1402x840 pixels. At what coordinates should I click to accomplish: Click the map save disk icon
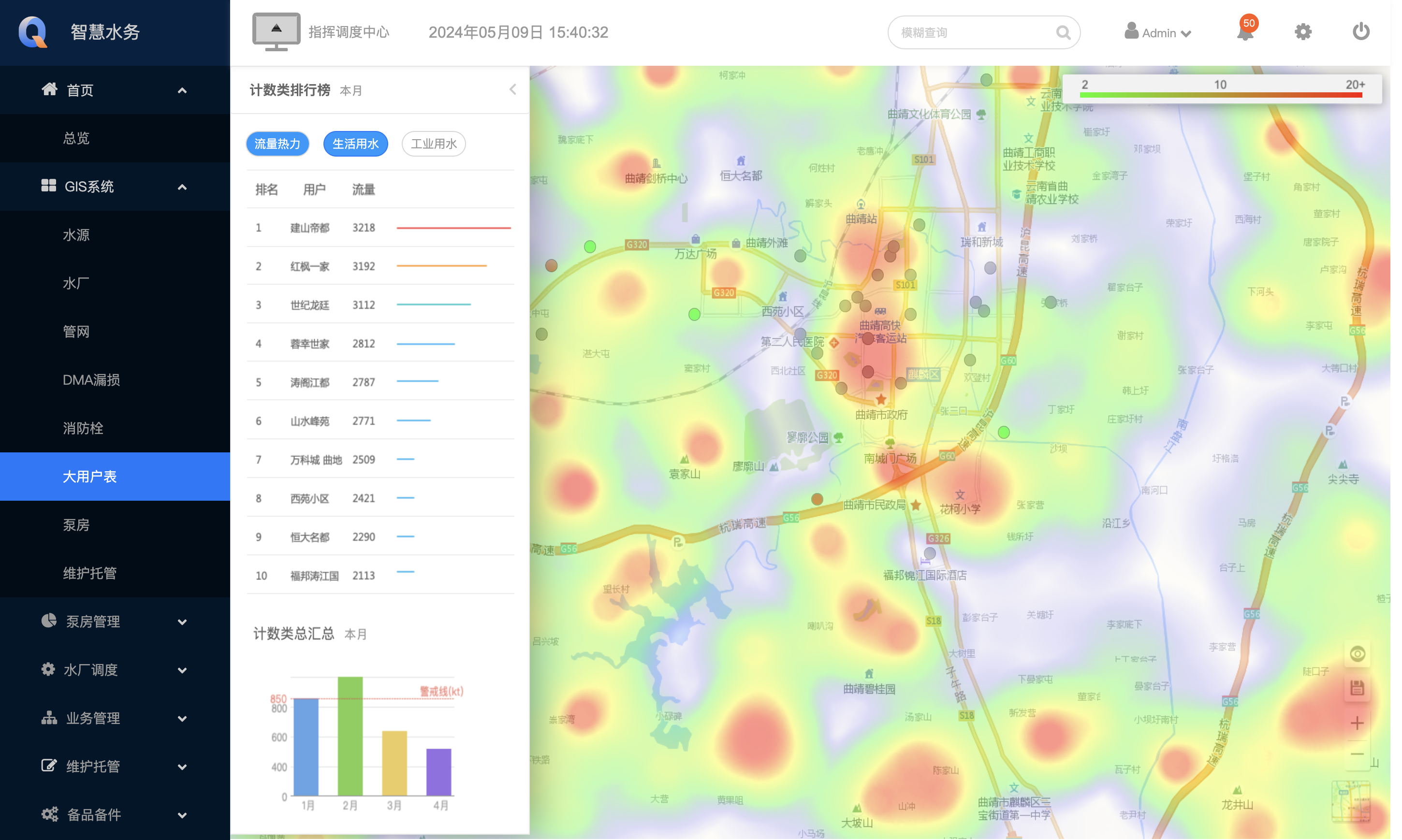[x=1357, y=688]
